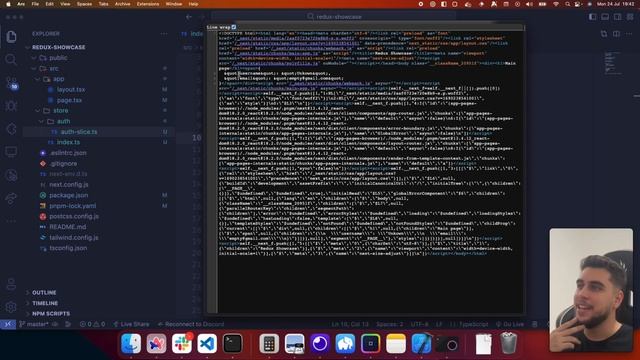Viewport: 640px width, 360px height.
Task: Toggle the Line wrap checkbox
Action: [x=234, y=27]
